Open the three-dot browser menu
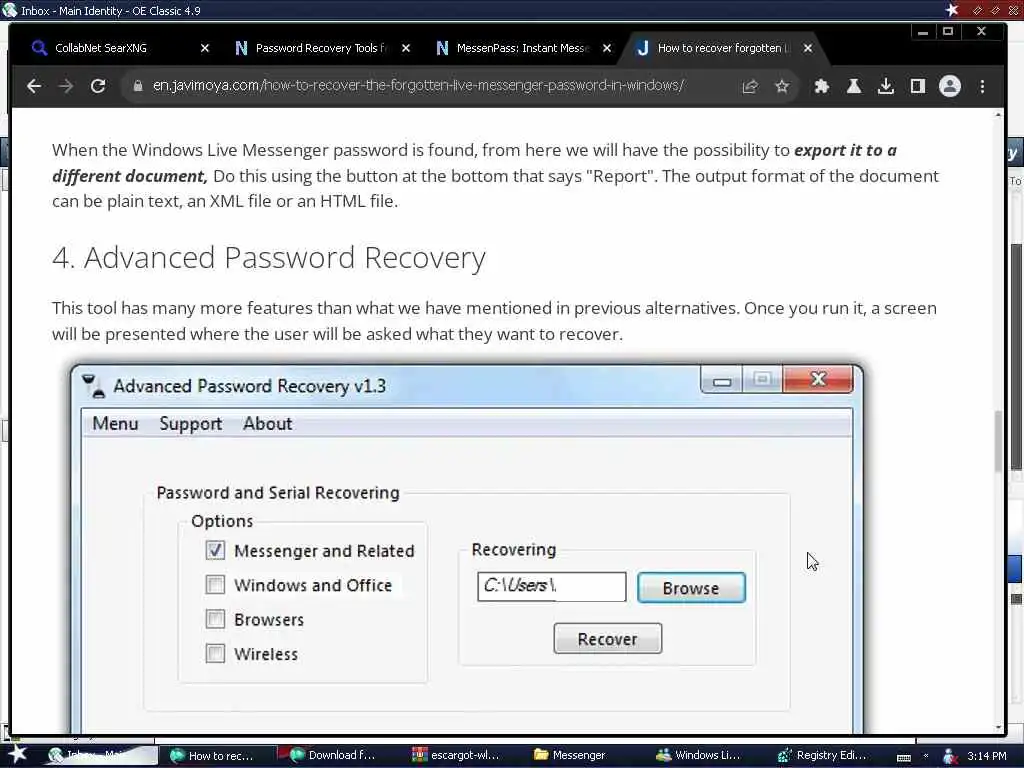Viewport: 1024px width, 768px height. (x=982, y=86)
